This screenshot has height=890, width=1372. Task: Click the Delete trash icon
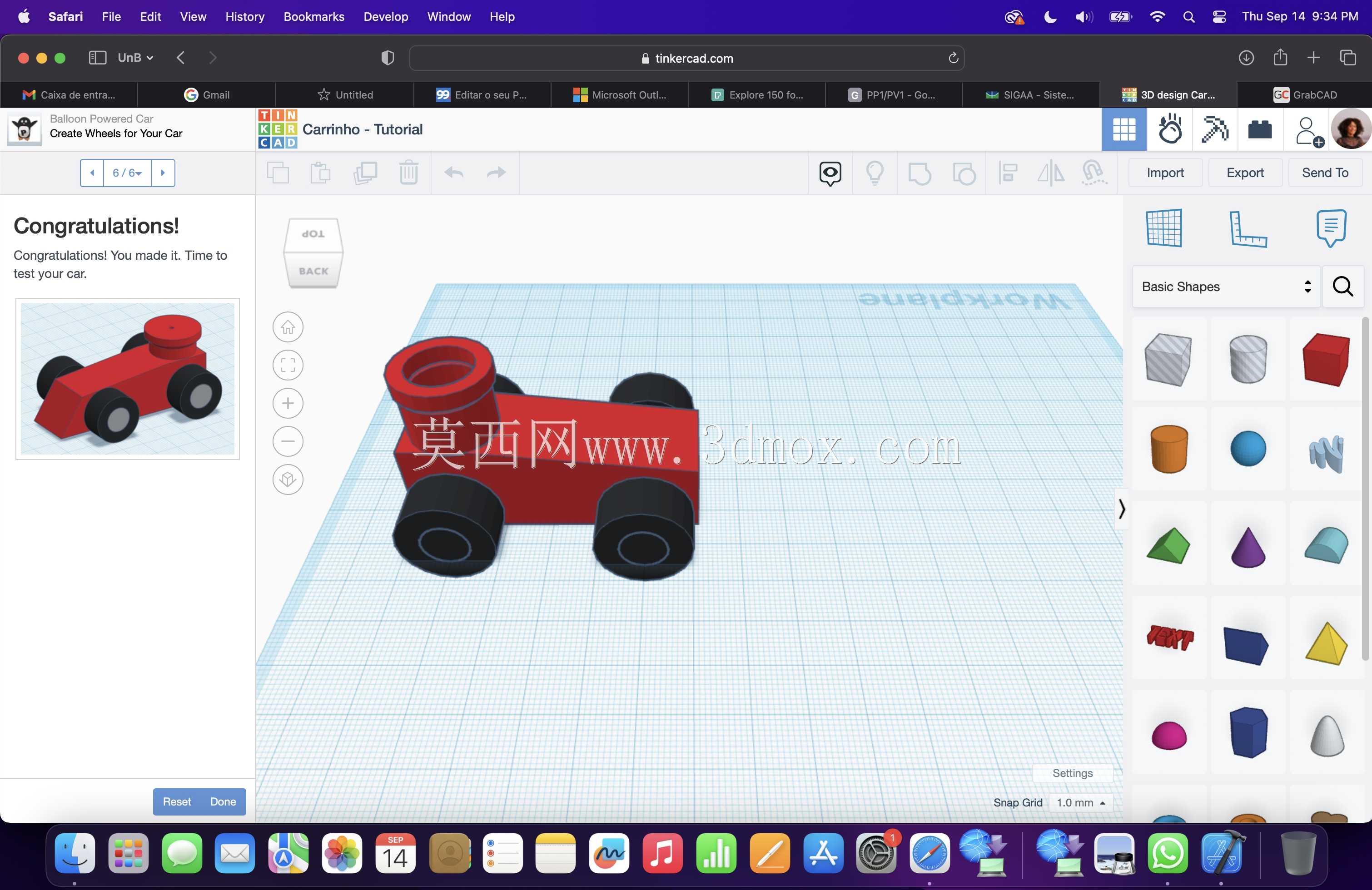409,173
